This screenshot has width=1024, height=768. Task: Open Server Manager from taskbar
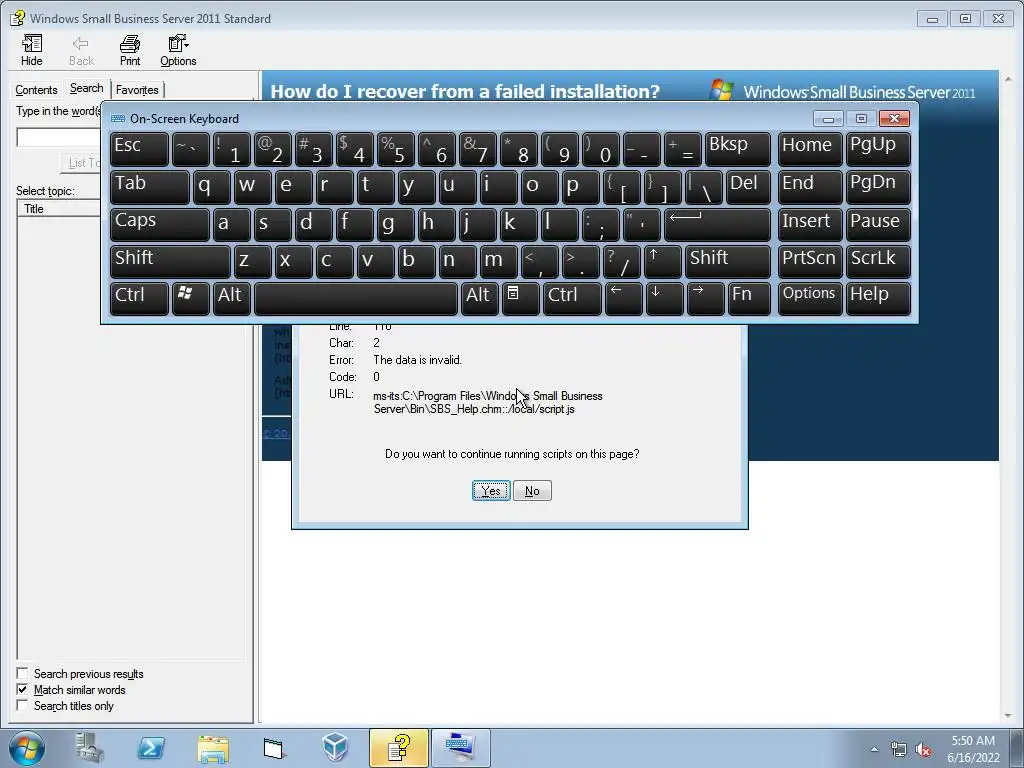coord(89,748)
